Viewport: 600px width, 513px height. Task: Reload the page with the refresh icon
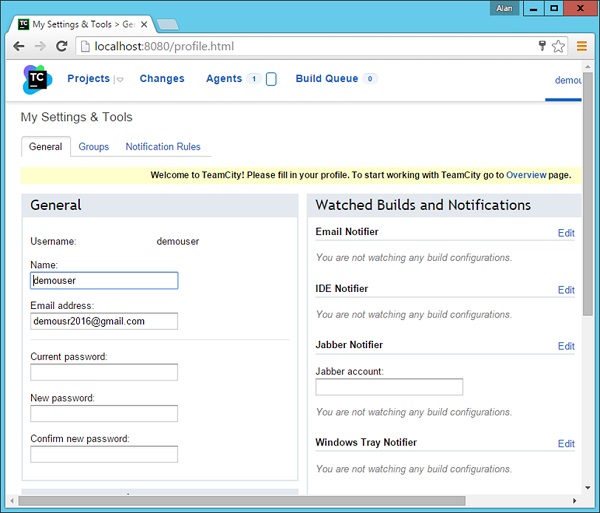tap(61, 46)
